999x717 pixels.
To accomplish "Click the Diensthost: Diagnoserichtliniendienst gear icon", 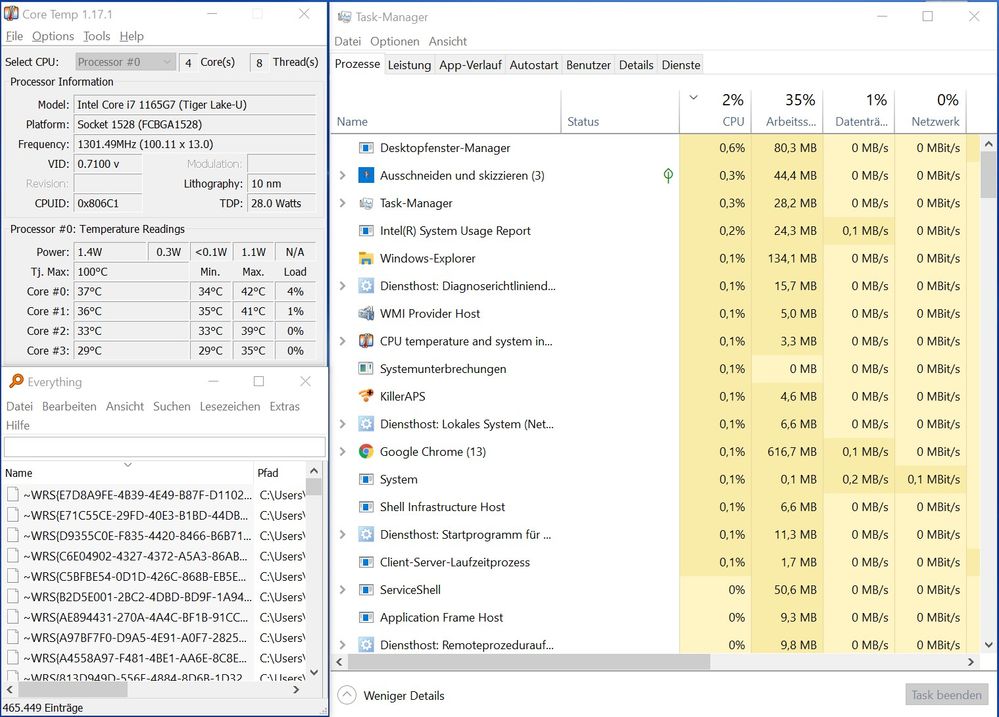I will [366, 286].
